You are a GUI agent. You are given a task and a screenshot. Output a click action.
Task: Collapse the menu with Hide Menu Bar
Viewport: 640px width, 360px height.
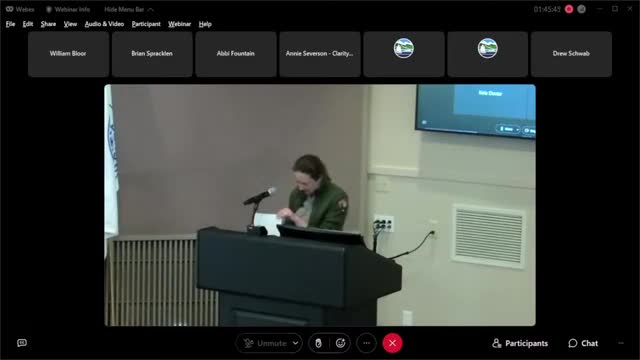129,9
